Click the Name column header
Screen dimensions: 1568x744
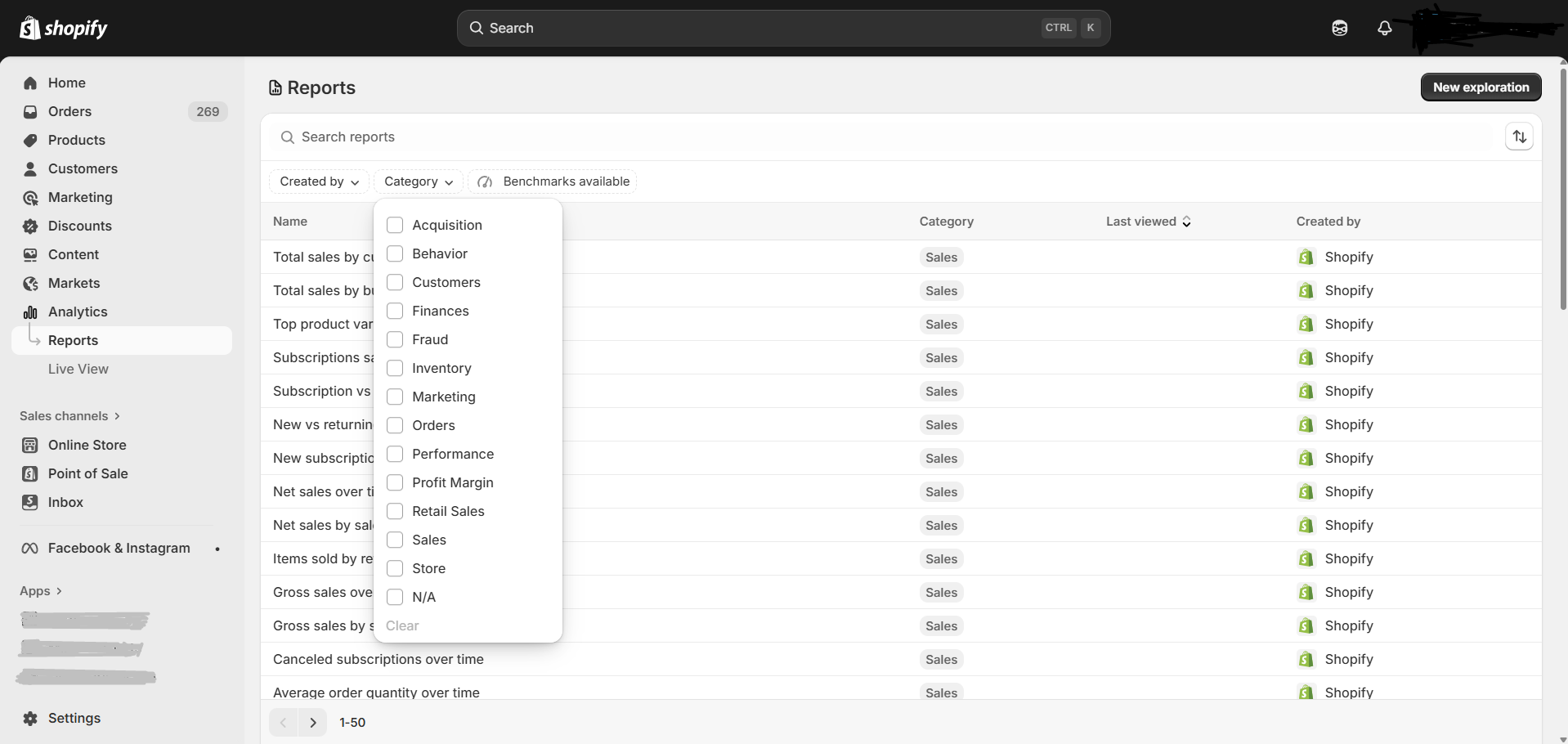click(290, 222)
